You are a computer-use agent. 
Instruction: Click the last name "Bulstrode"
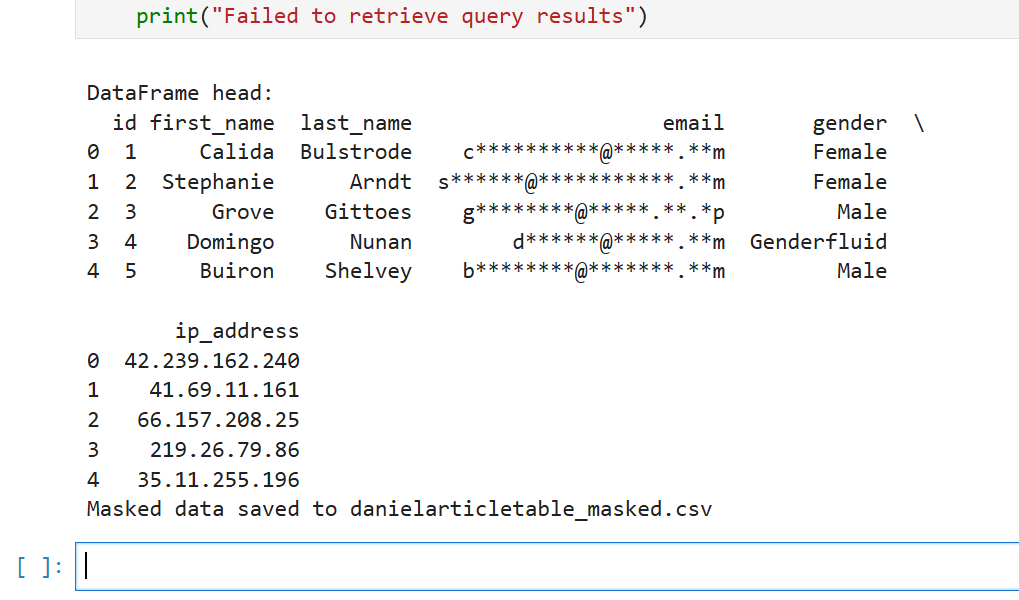(356, 152)
